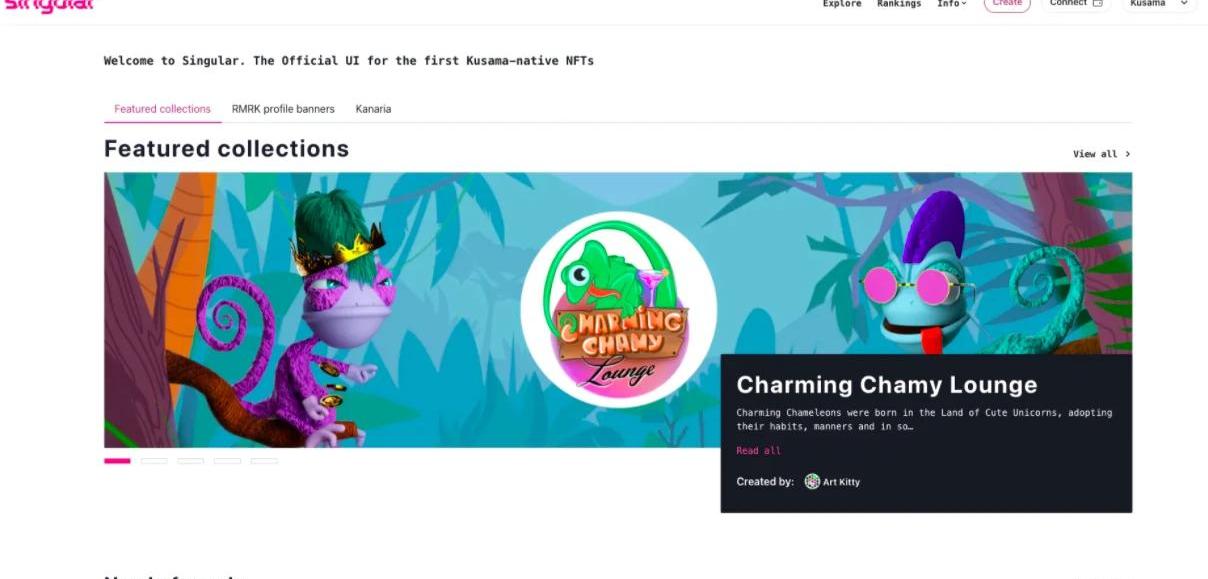Screen dimensions: 1208x579
Task: Open the Explore page
Action: (x=842, y=4)
